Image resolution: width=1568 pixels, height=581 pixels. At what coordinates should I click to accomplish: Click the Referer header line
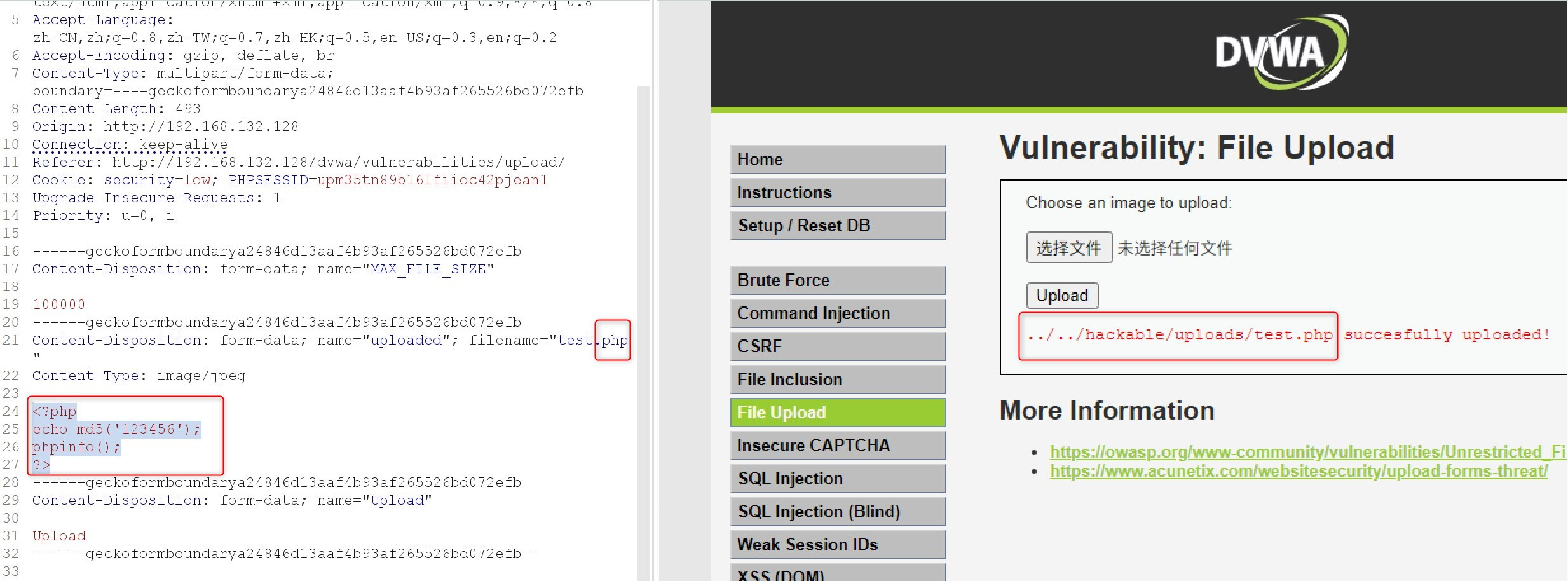coord(299,162)
